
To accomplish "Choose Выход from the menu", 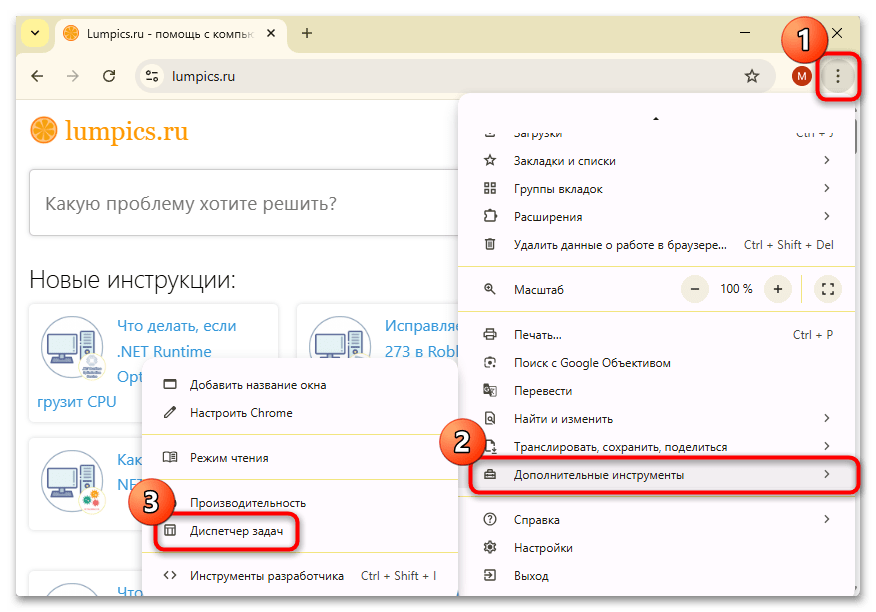I will click(657, 576).
